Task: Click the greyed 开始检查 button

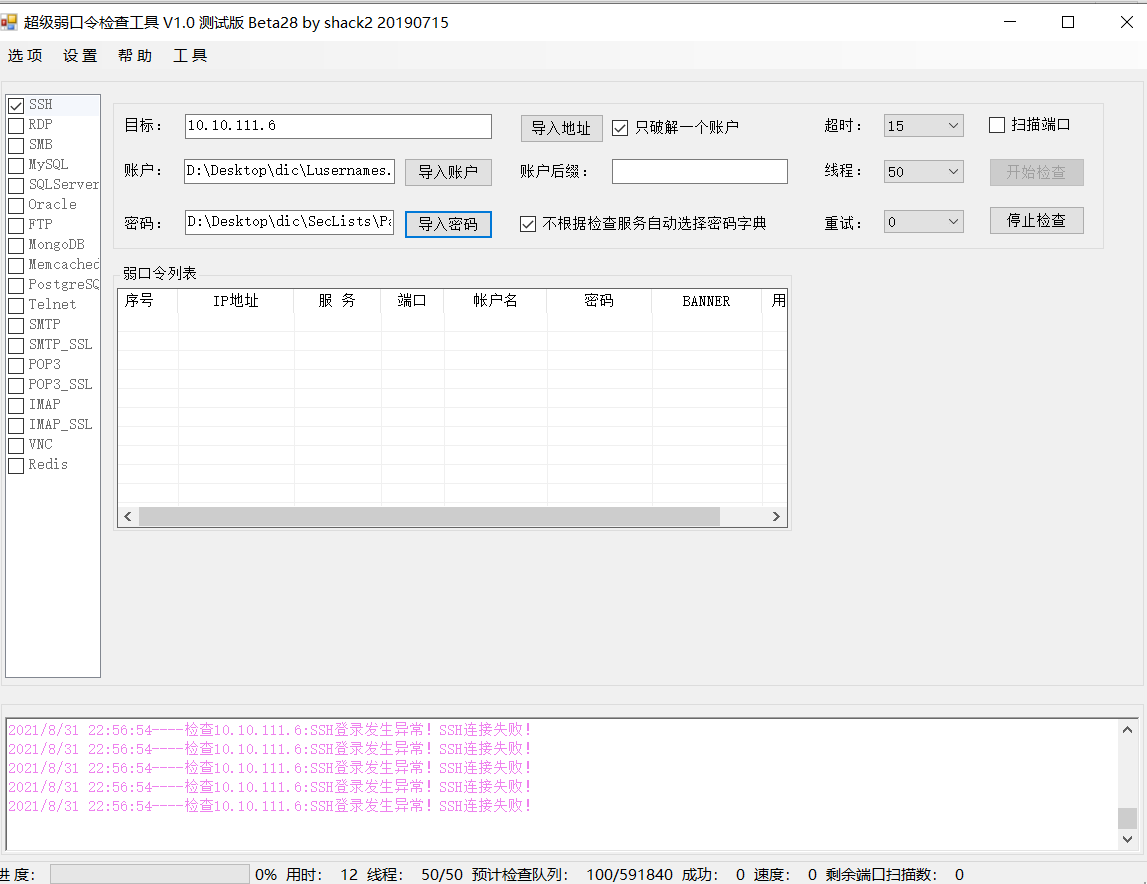Action: pos(1036,172)
